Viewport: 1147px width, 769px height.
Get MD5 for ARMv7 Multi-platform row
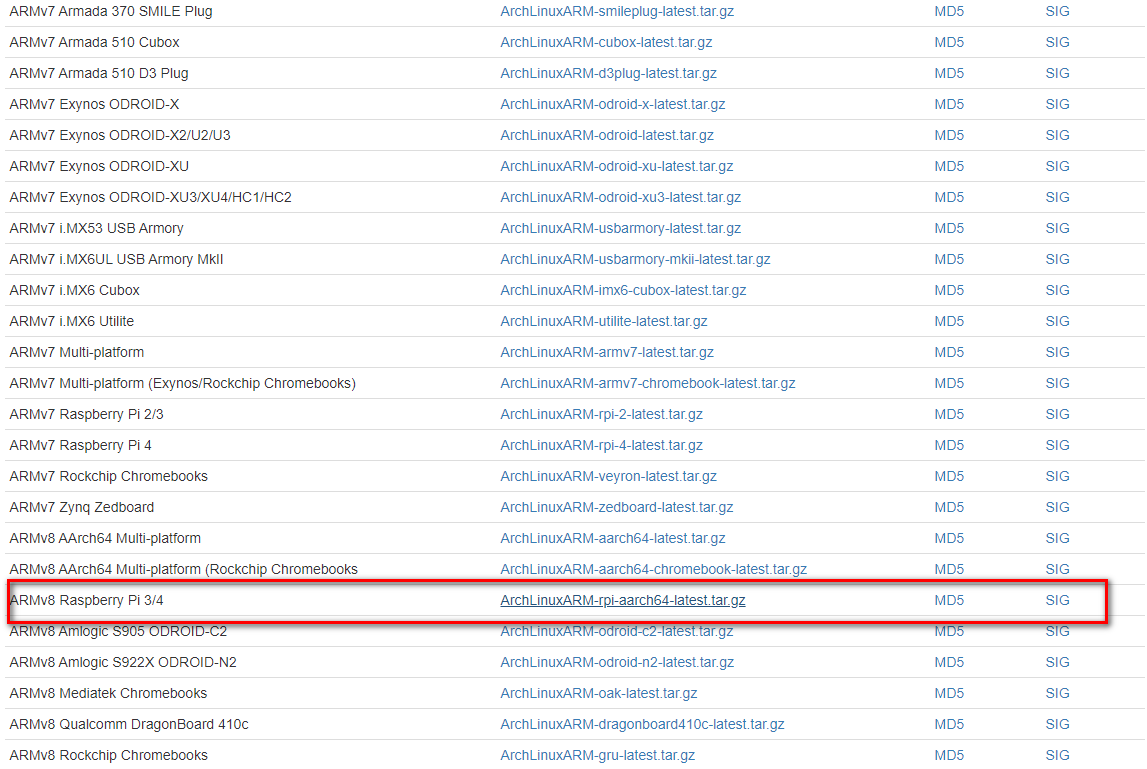click(x=949, y=352)
